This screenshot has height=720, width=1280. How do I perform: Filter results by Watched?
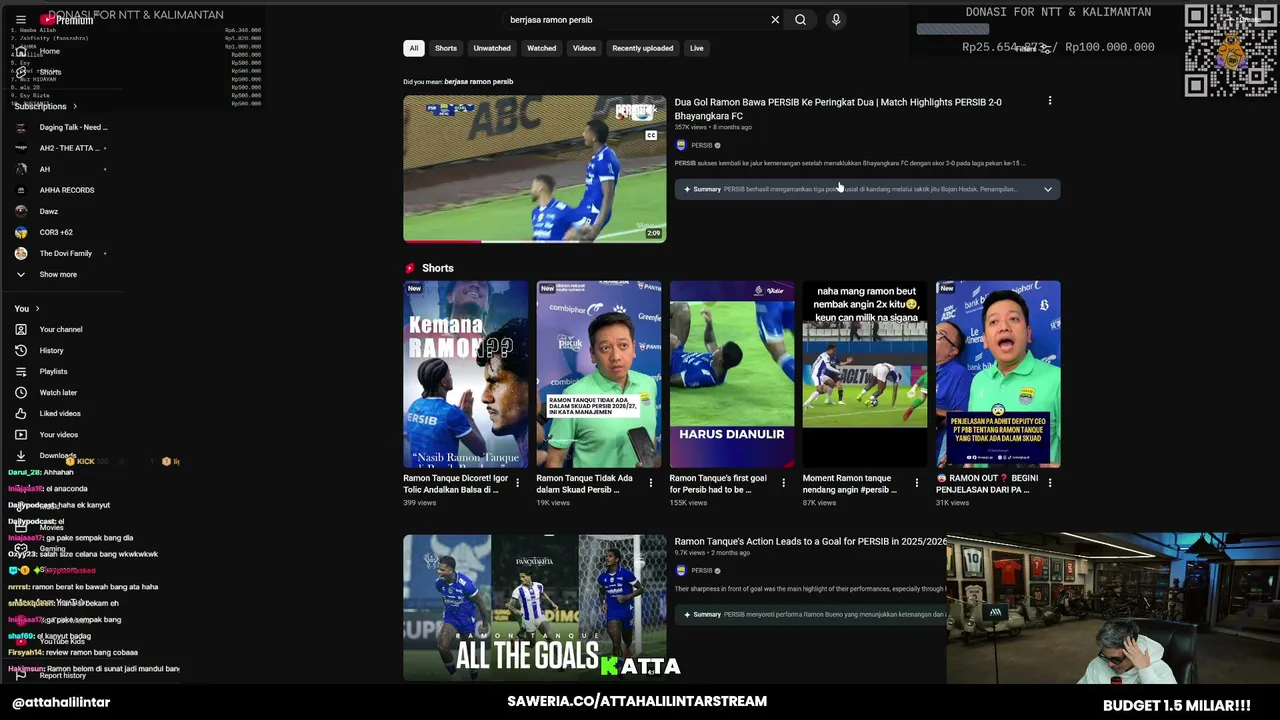[541, 48]
